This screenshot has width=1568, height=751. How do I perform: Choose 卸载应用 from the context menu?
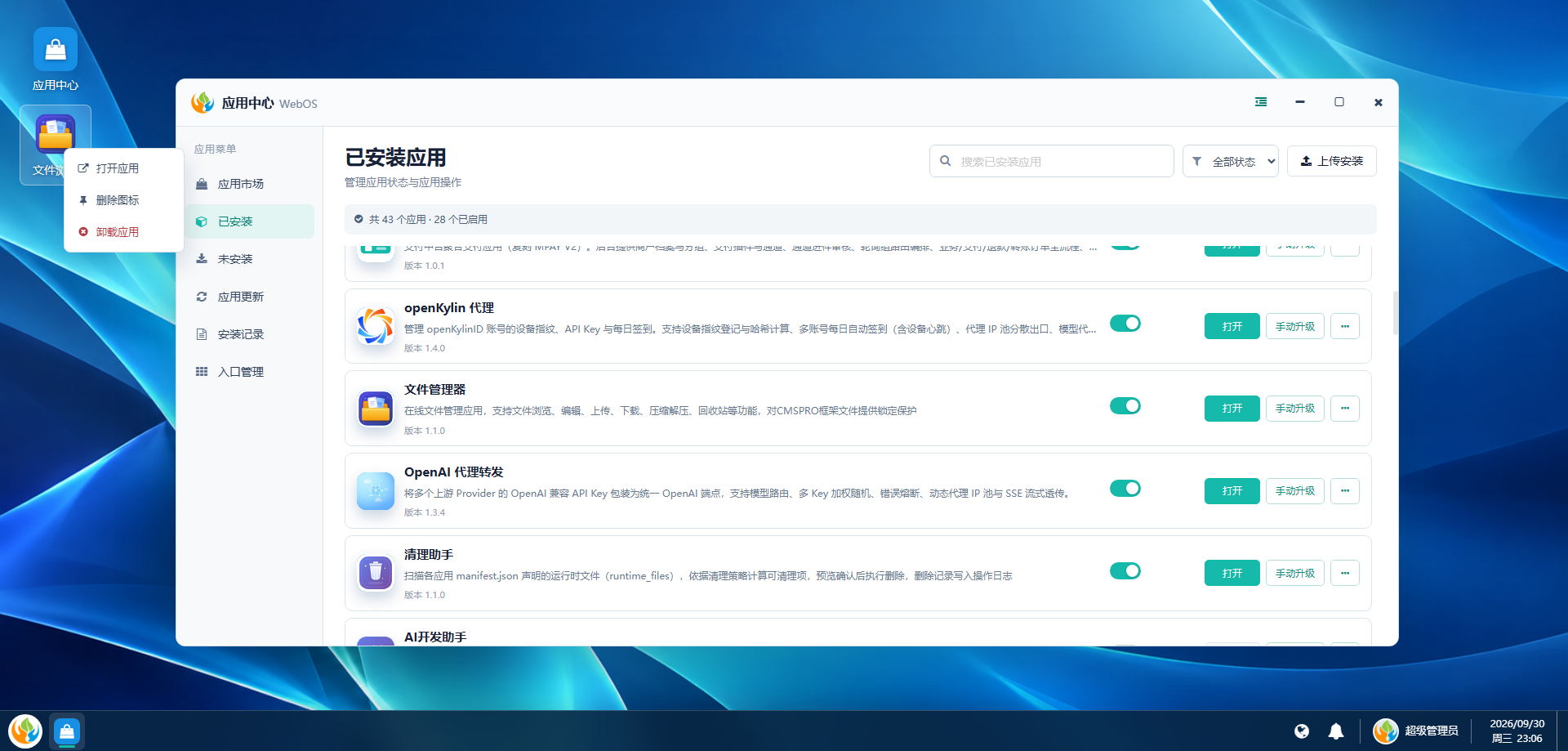(x=123, y=232)
